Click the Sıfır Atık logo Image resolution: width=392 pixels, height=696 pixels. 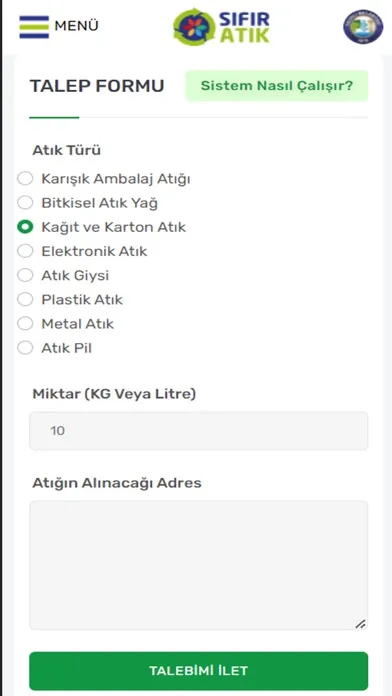(222, 27)
